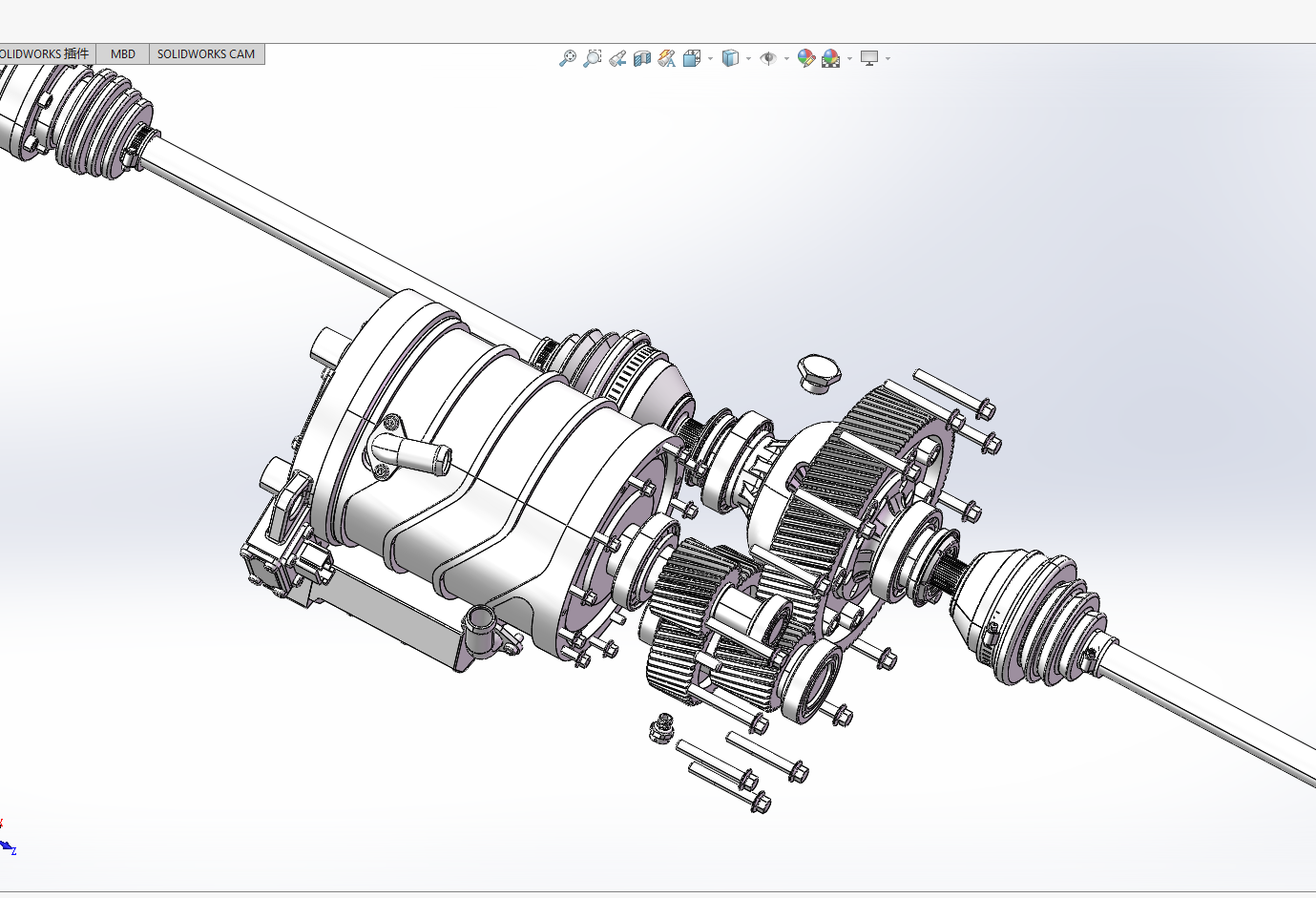1316x898 pixels.
Task: Open the SOLIDWORKS CAM tab
Action: [x=206, y=54]
